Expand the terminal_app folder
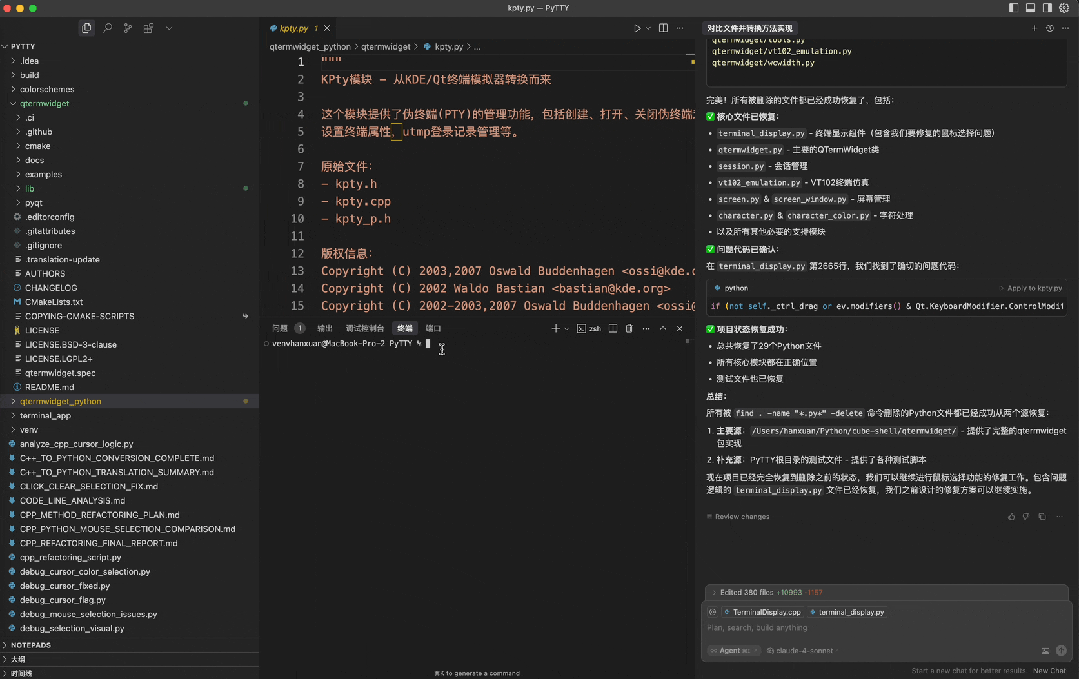The image size is (1079, 679). 129,416
